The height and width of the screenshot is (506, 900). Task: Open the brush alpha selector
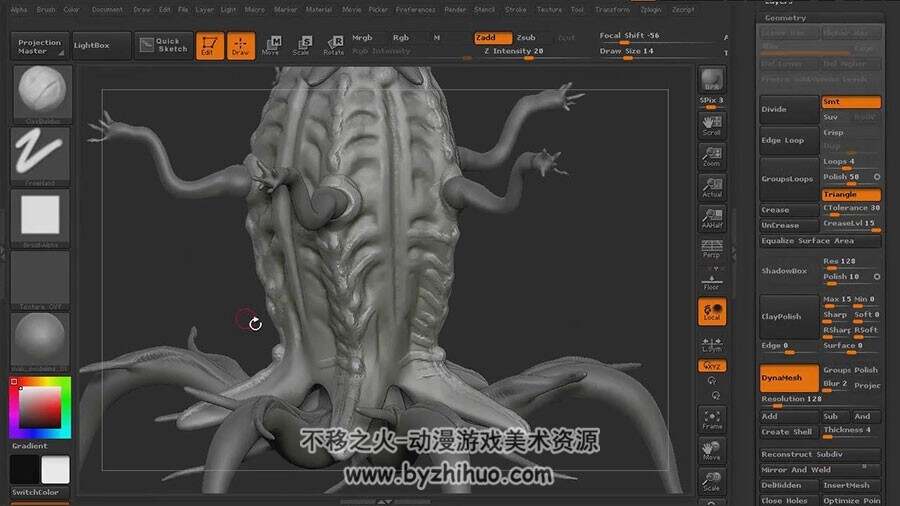tap(40, 217)
